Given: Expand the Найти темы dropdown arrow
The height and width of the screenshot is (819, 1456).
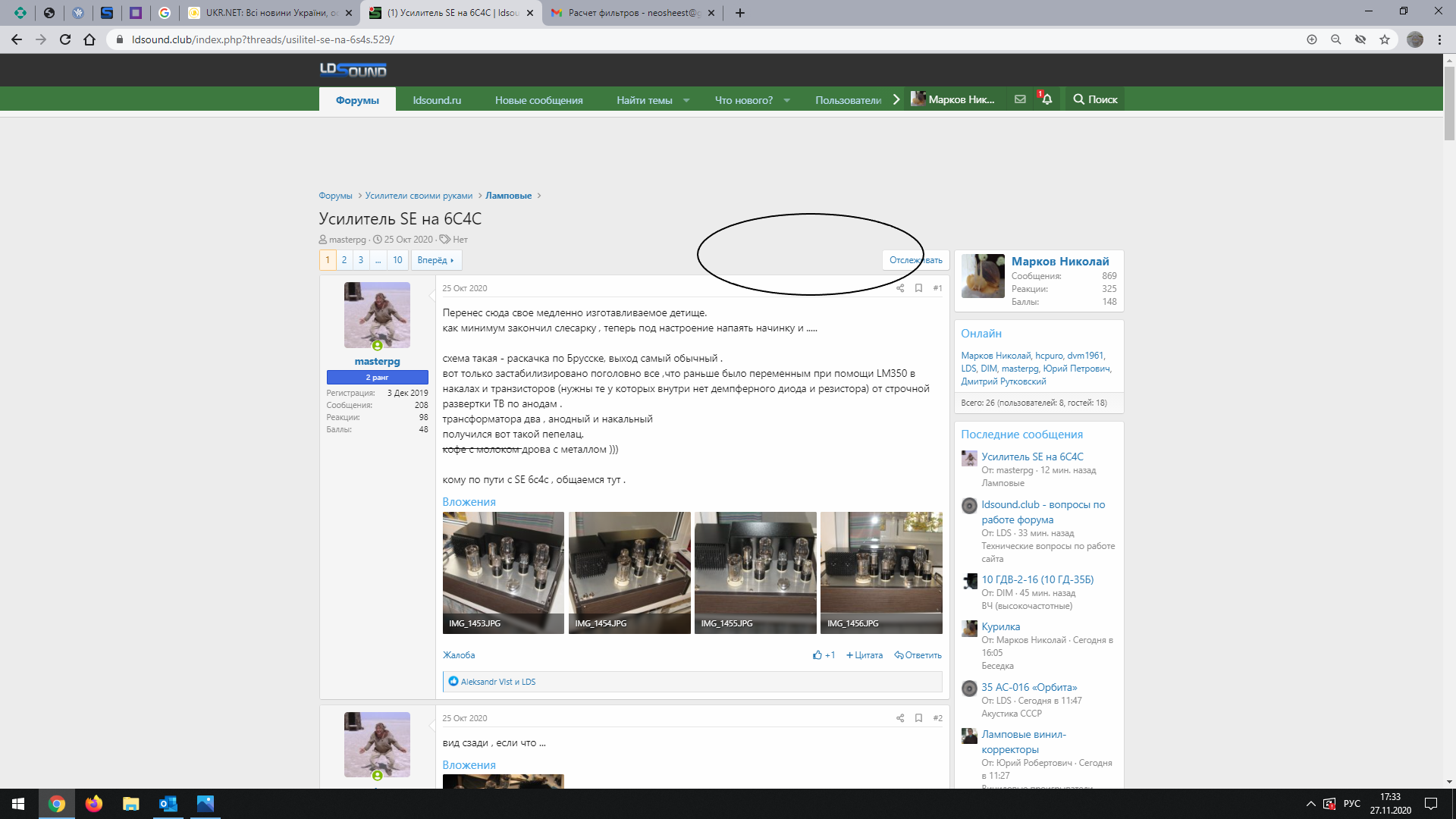Looking at the screenshot, I should (x=686, y=100).
